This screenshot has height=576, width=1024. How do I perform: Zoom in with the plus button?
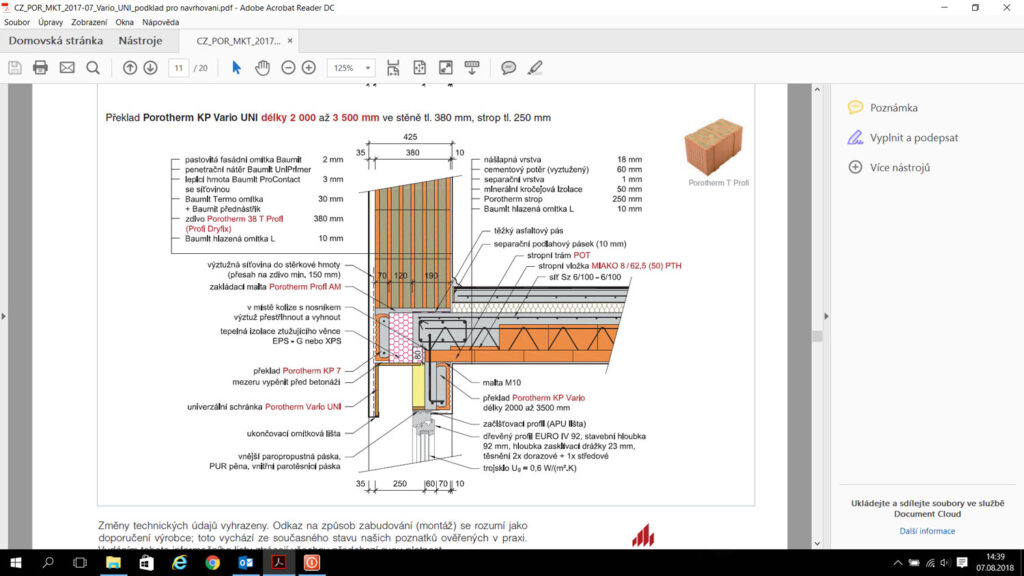tap(309, 68)
